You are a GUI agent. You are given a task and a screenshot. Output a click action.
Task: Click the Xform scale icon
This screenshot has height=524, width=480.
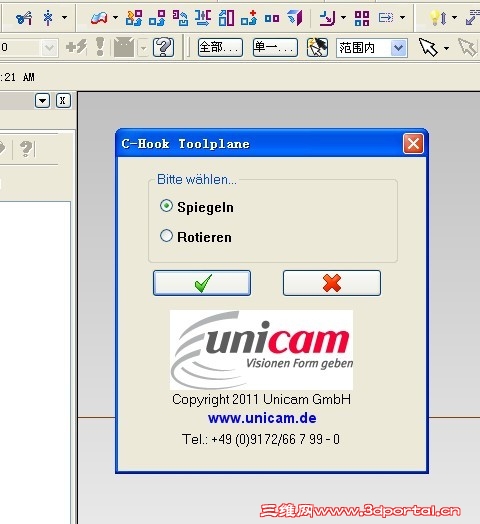(x=226, y=17)
